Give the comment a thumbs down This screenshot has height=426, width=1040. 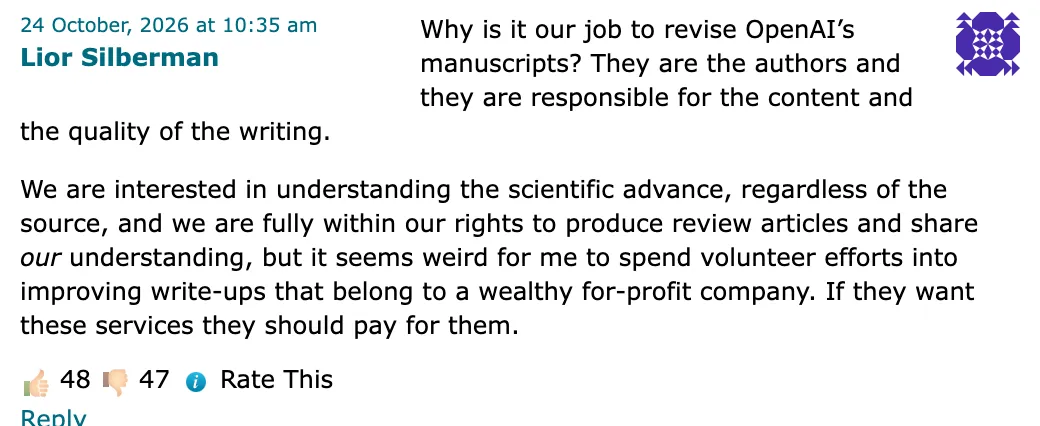click(x=115, y=383)
